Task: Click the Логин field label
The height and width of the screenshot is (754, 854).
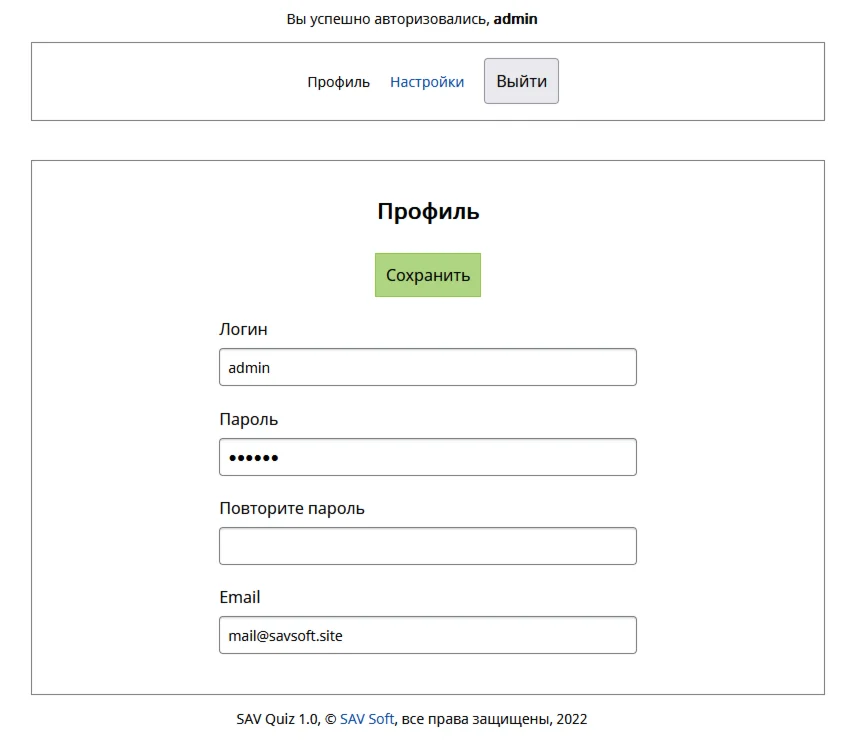Action: pyautogui.click(x=243, y=329)
